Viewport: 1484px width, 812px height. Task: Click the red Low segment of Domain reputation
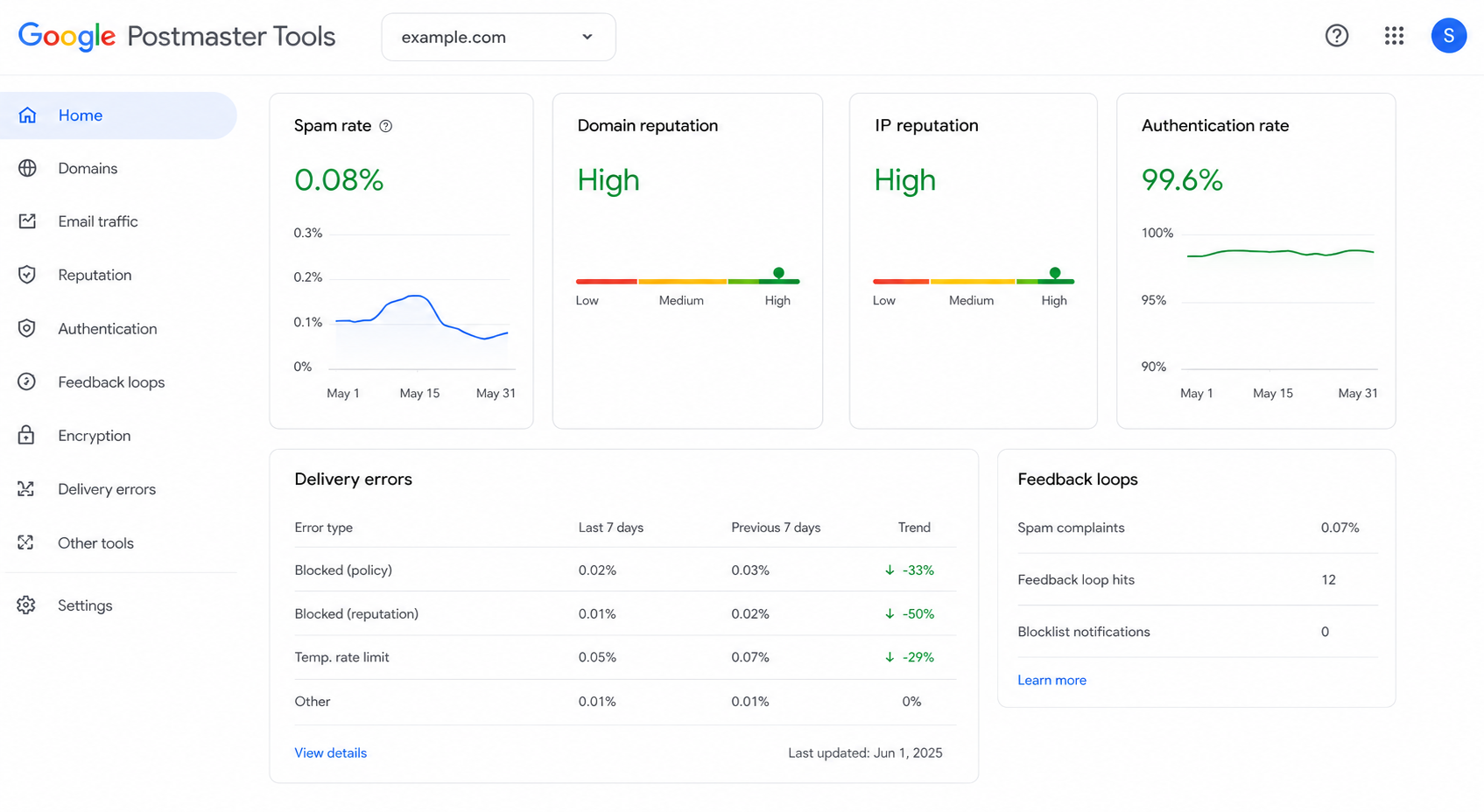click(x=606, y=282)
